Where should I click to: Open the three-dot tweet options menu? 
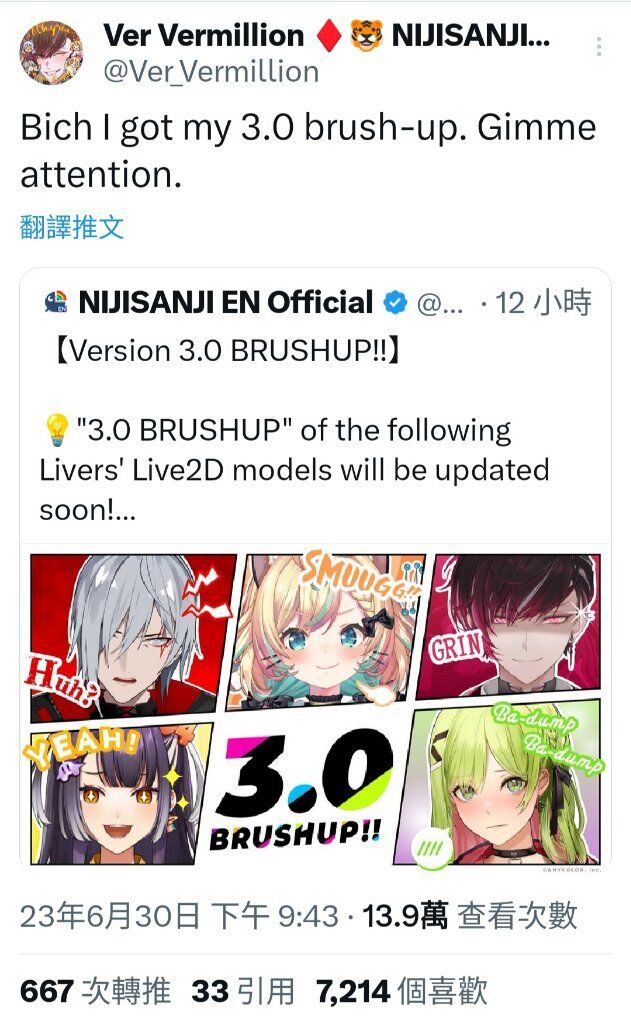(598, 46)
